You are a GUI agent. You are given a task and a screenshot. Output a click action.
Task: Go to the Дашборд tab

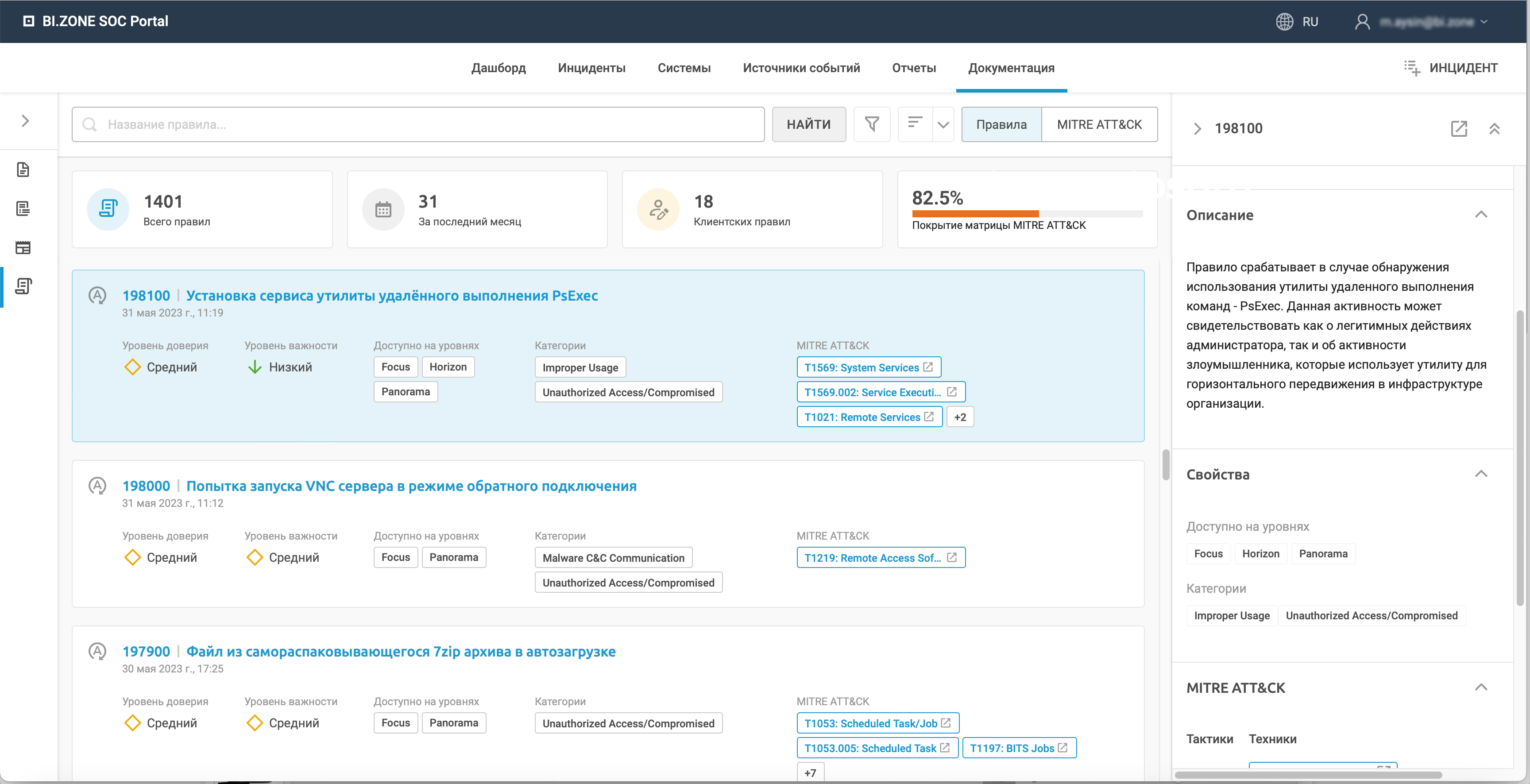(498, 68)
